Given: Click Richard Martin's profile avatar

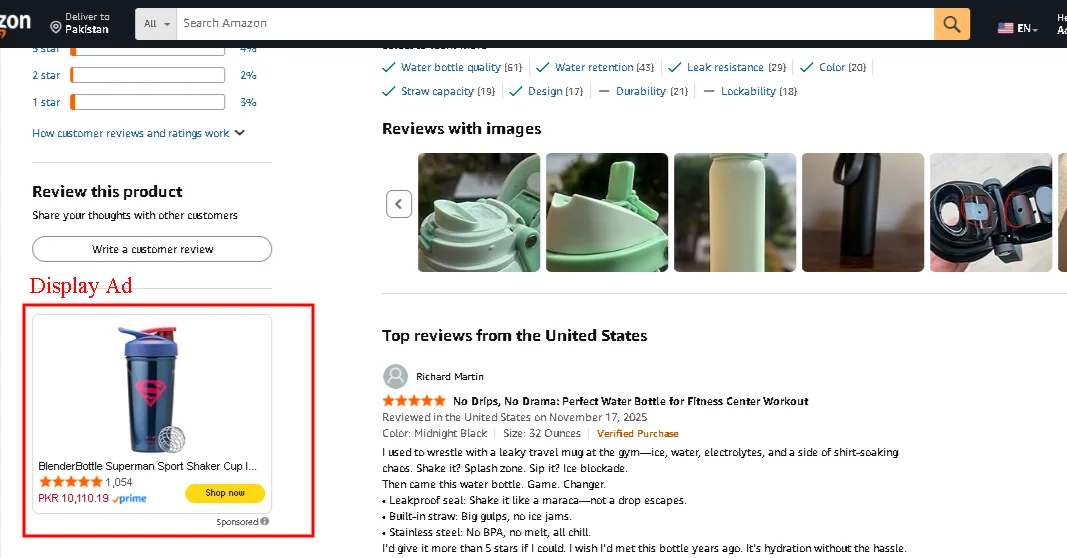Looking at the screenshot, I should (396, 376).
